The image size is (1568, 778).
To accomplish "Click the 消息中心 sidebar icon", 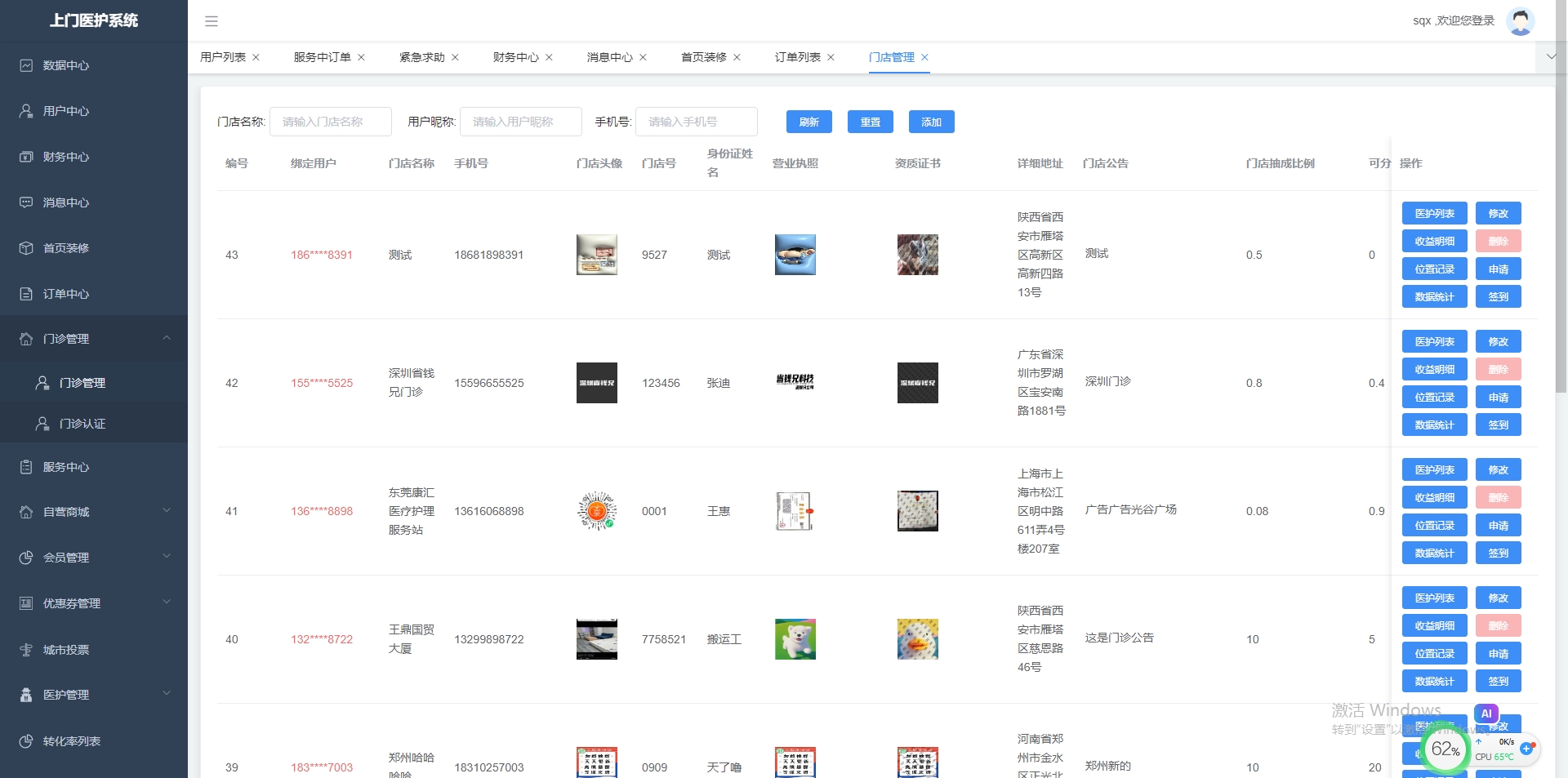I will click(x=26, y=202).
